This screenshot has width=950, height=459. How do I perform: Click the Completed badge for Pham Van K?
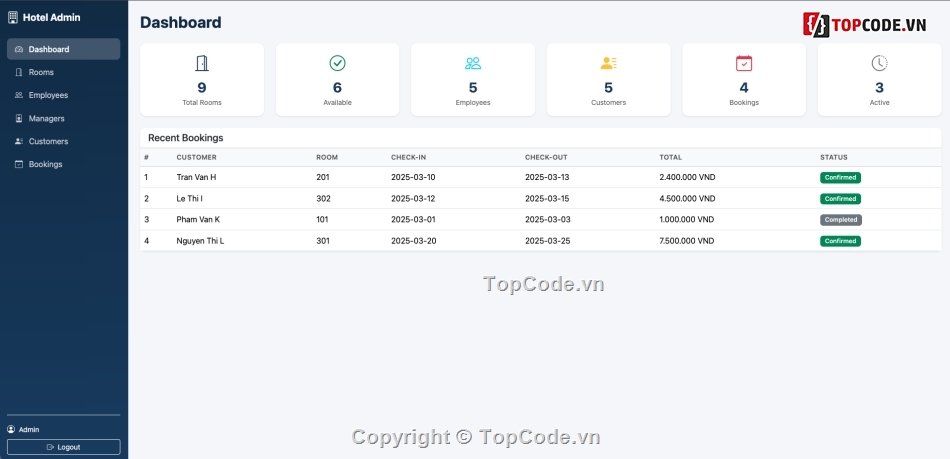point(841,220)
